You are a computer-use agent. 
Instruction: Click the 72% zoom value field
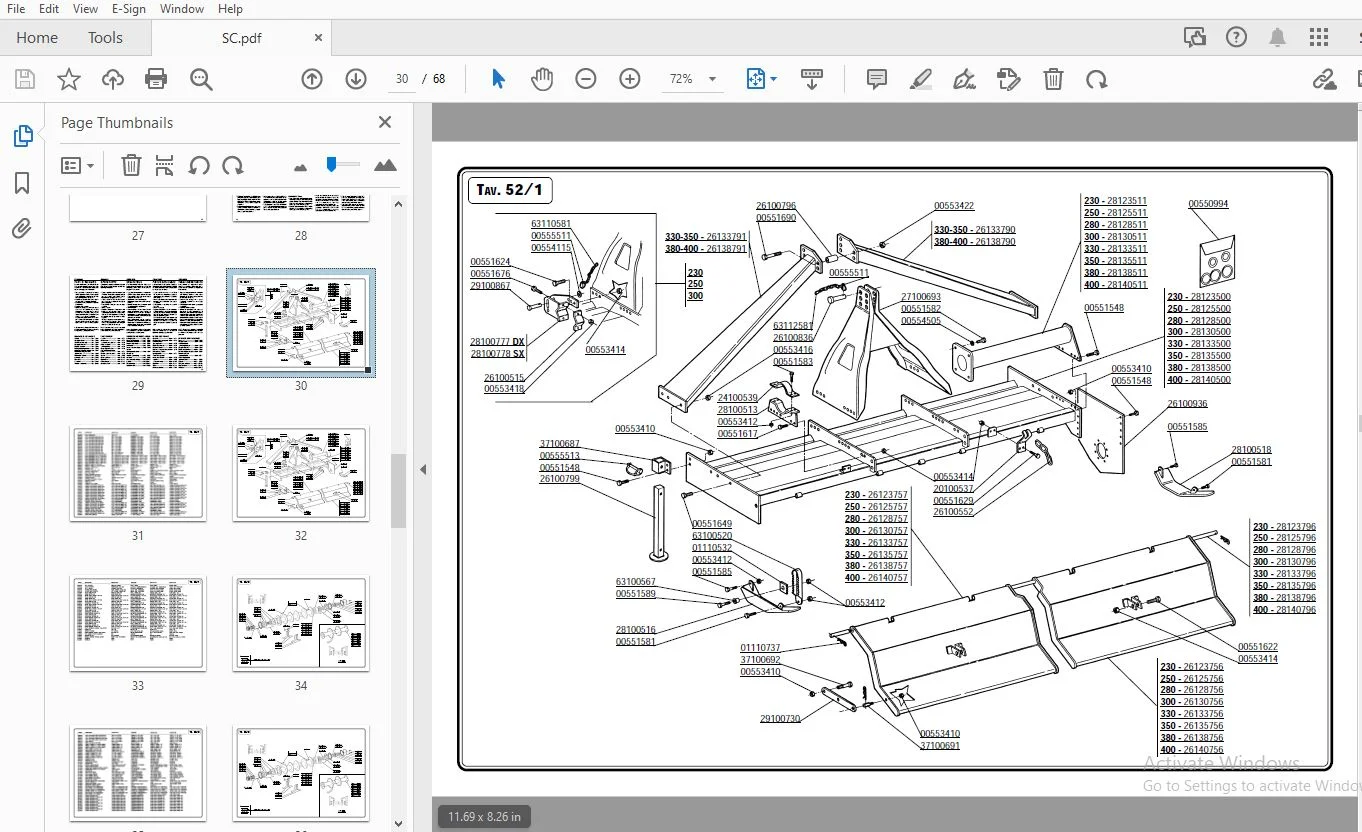tap(682, 79)
